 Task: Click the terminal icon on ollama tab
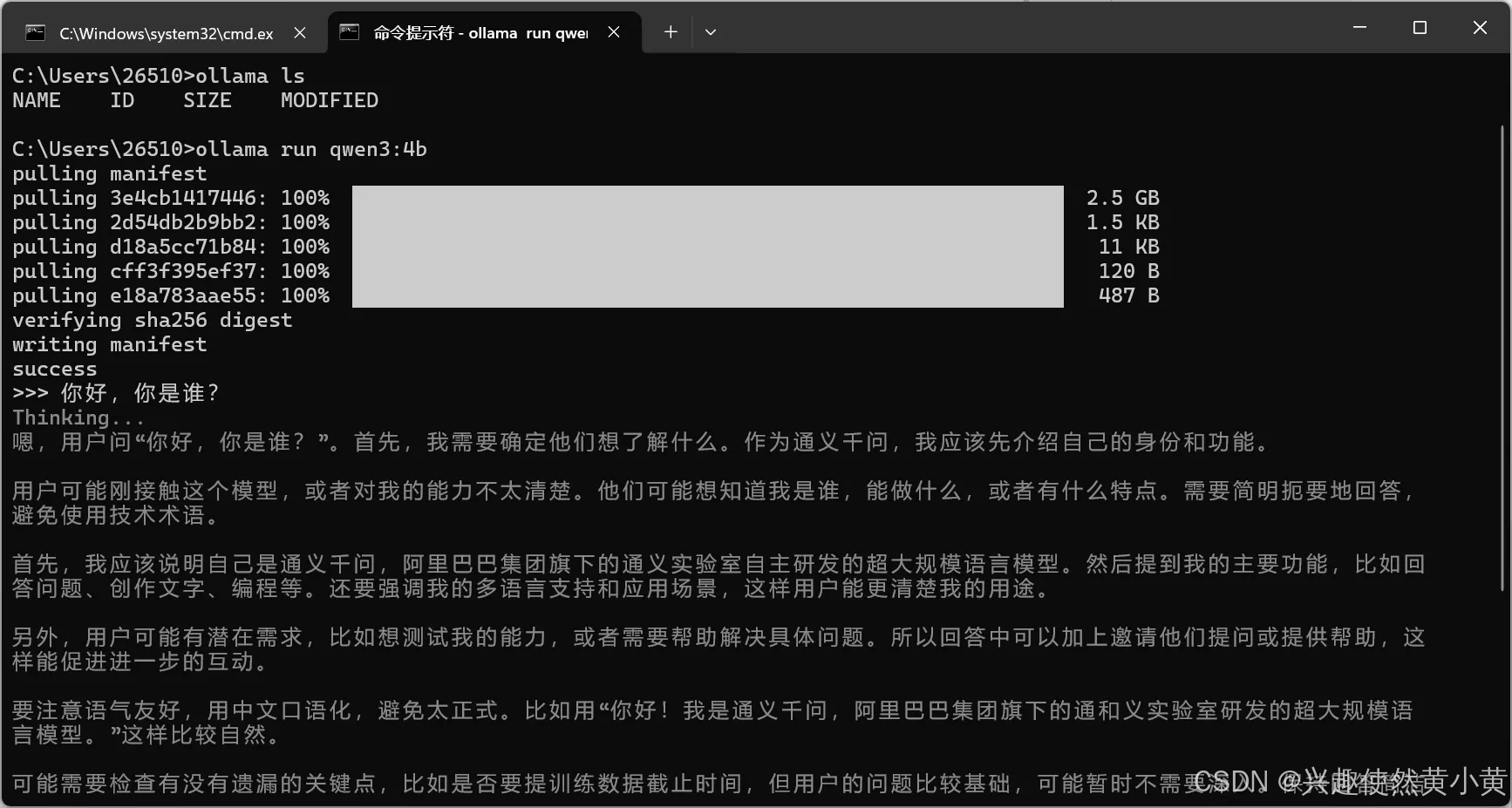(350, 32)
